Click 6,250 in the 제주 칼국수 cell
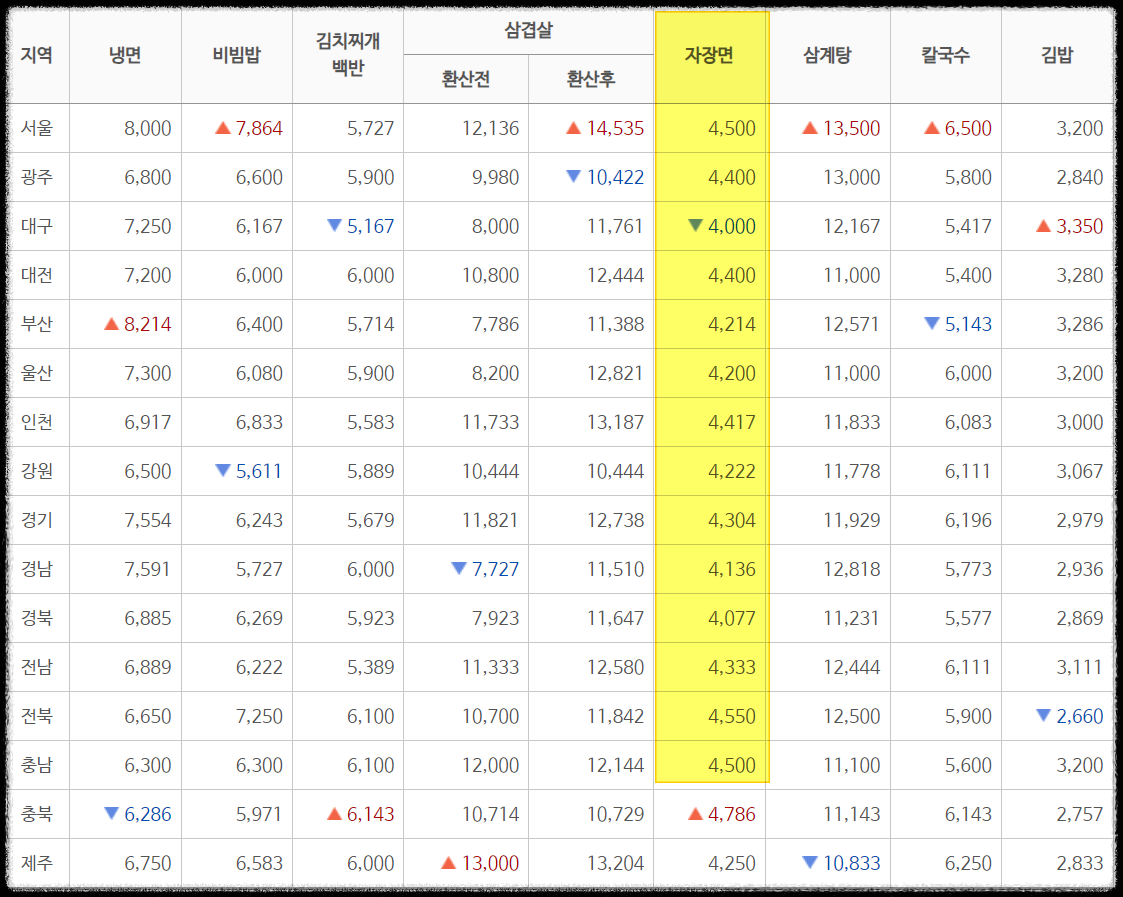 (968, 863)
